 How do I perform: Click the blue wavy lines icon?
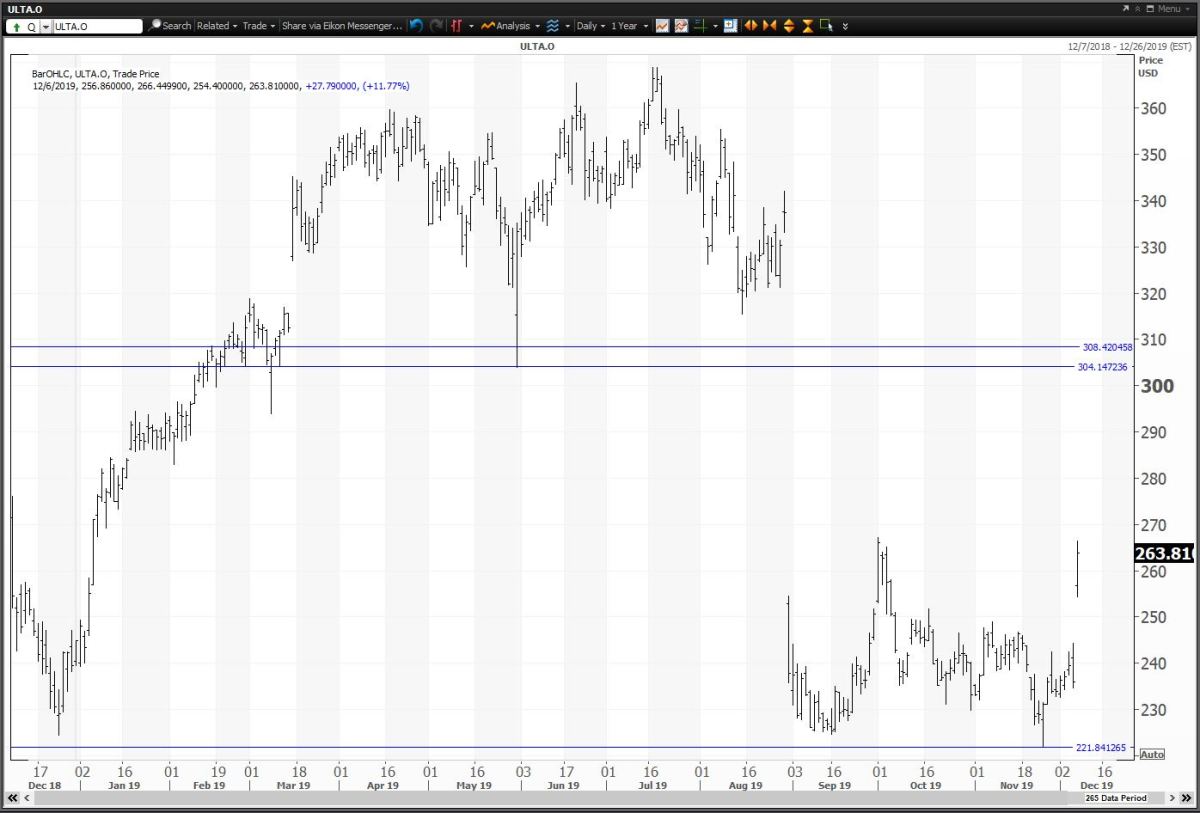pyautogui.click(x=552, y=26)
